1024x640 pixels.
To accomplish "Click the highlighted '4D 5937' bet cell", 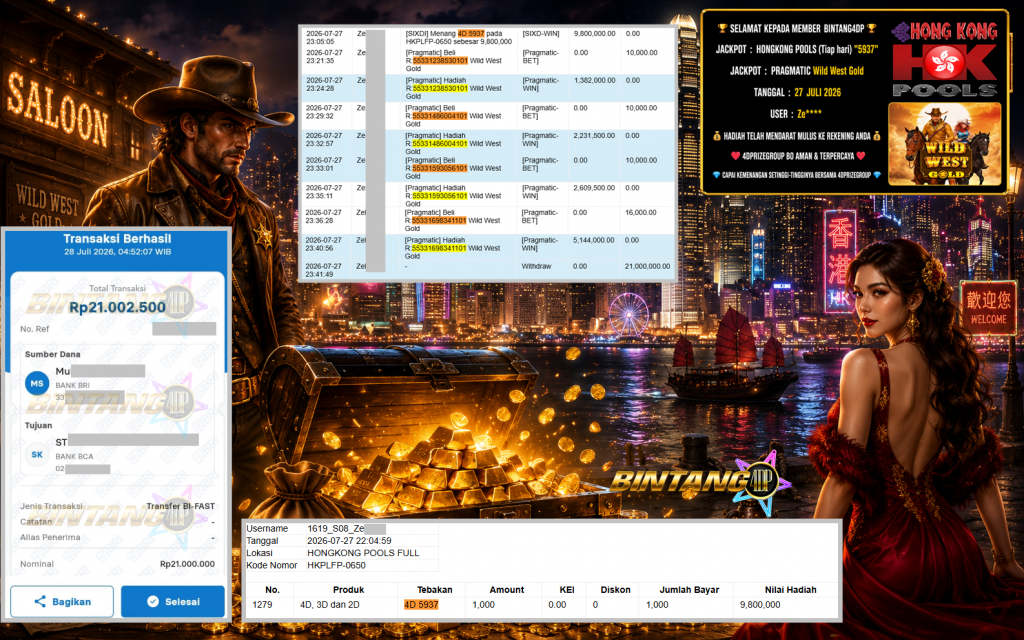I will click(x=421, y=605).
